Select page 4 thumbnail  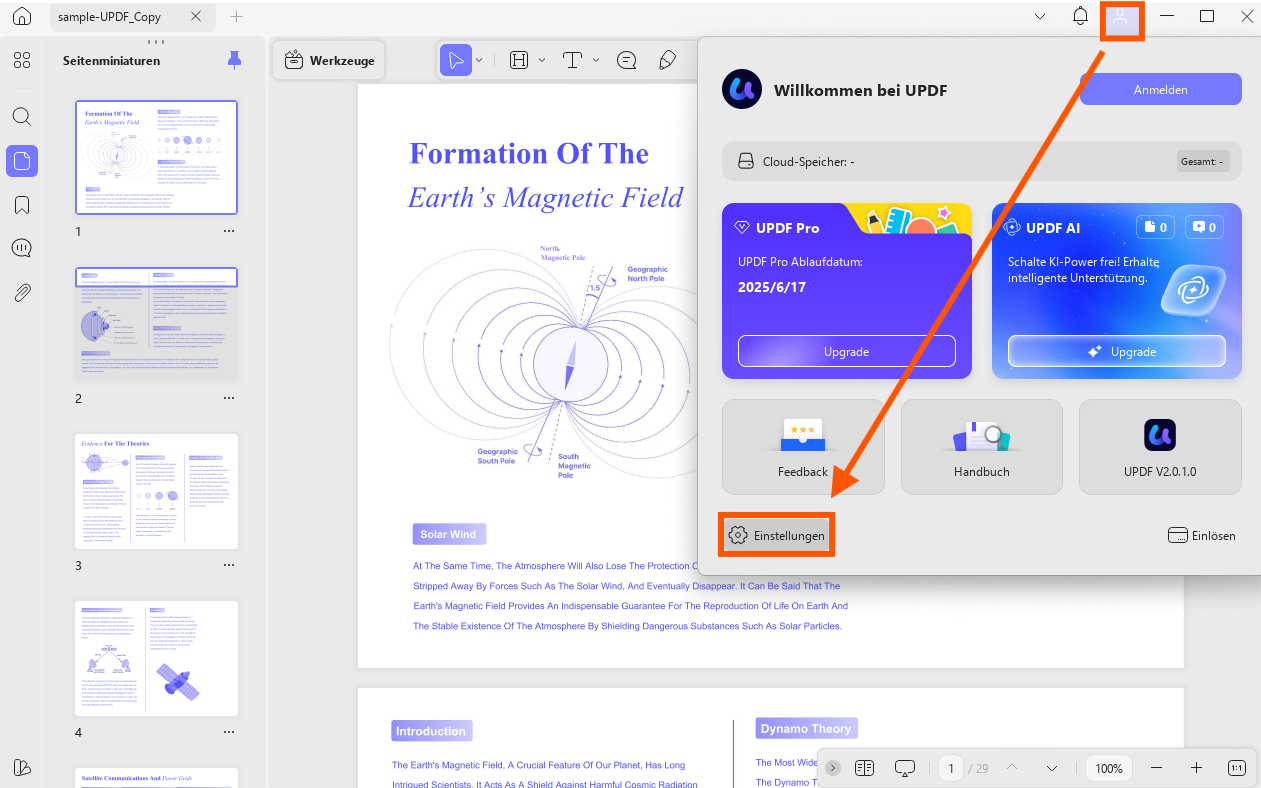pos(157,658)
